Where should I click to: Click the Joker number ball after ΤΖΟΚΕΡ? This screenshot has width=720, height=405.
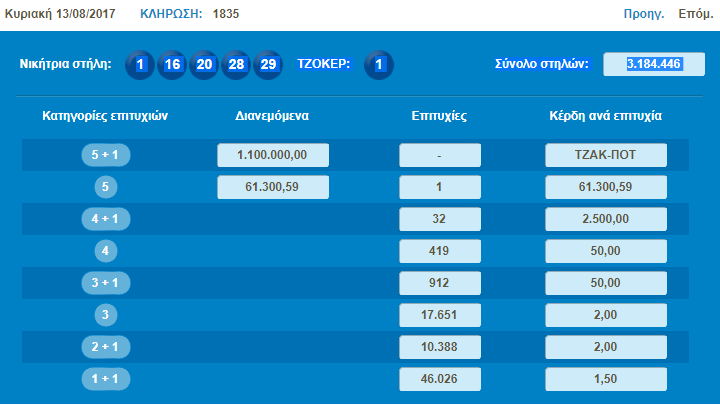(378, 65)
